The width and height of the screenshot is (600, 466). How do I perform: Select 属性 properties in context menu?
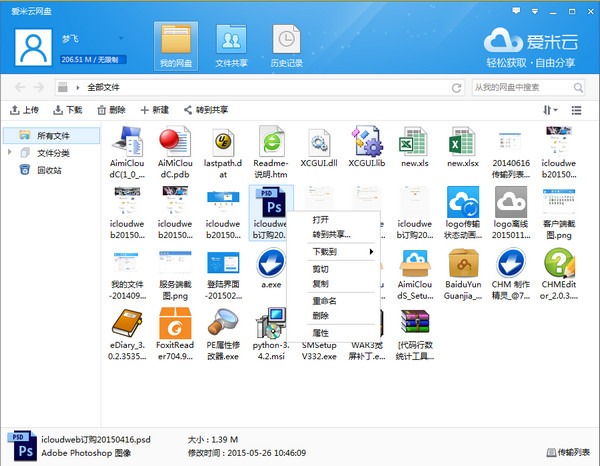click(x=321, y=333)
